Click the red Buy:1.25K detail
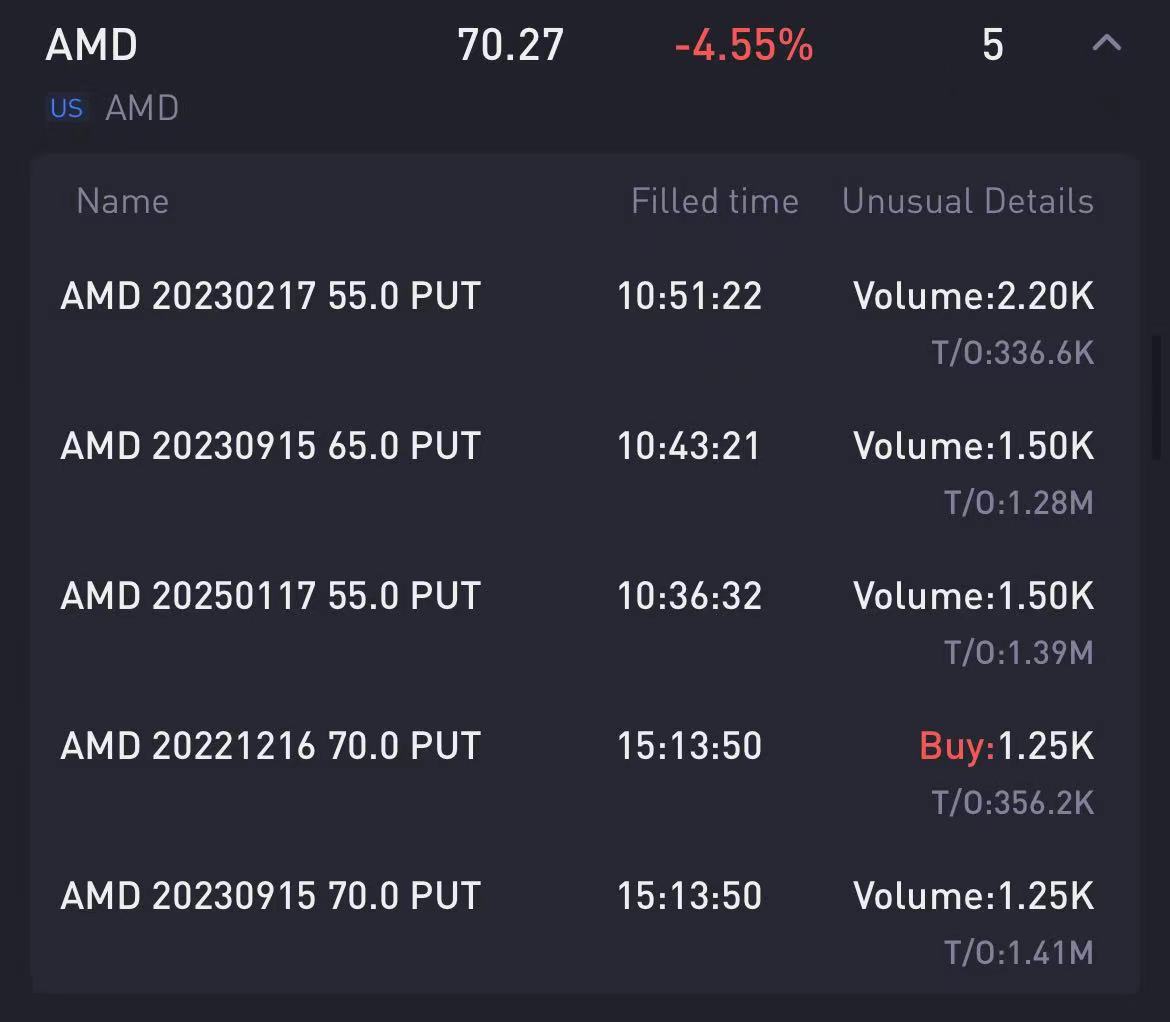The image size is (1170, 1022). tap(1006, 746)
